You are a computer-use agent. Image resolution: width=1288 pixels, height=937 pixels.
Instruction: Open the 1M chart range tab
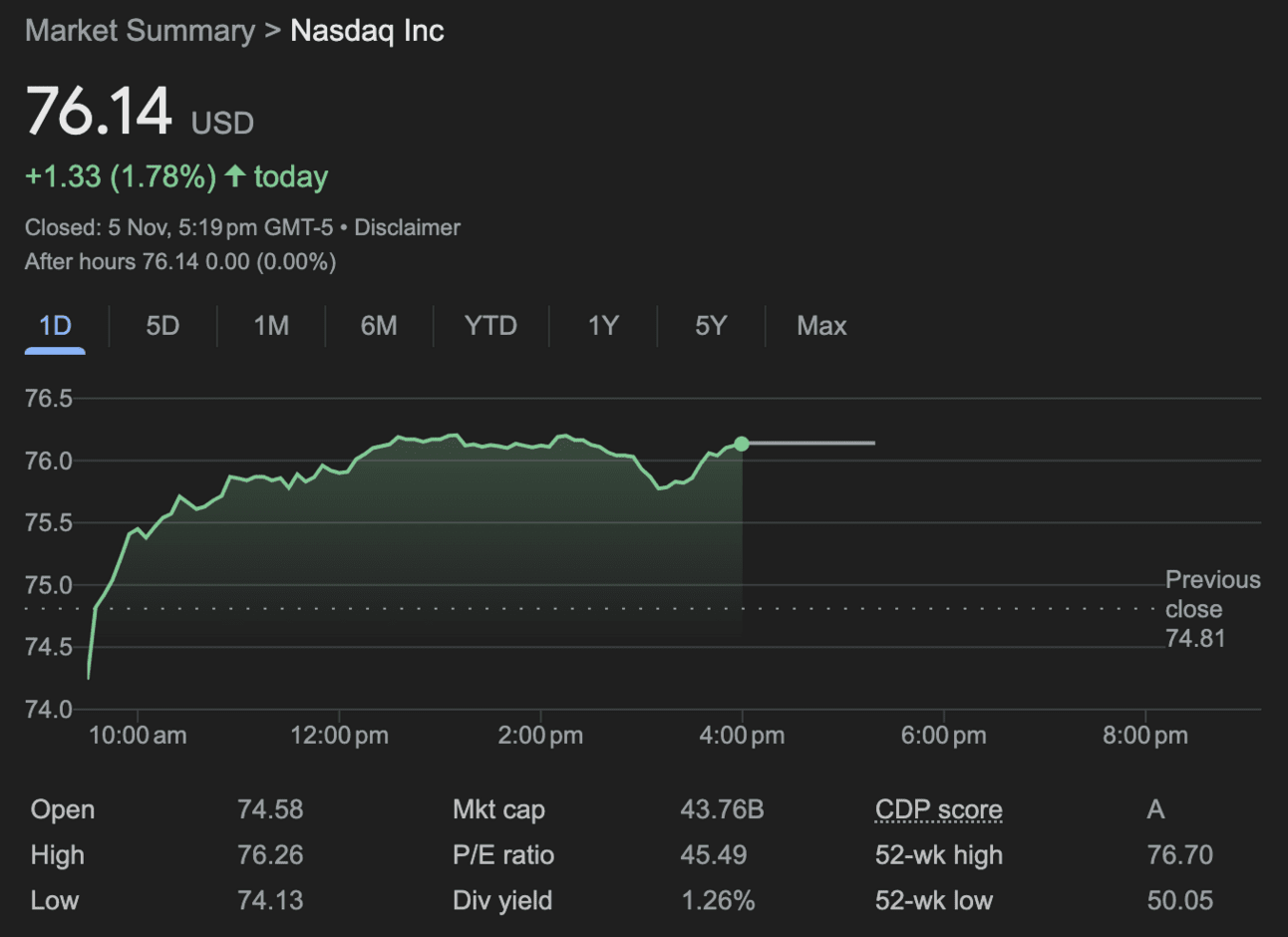[x=271, y=326]
